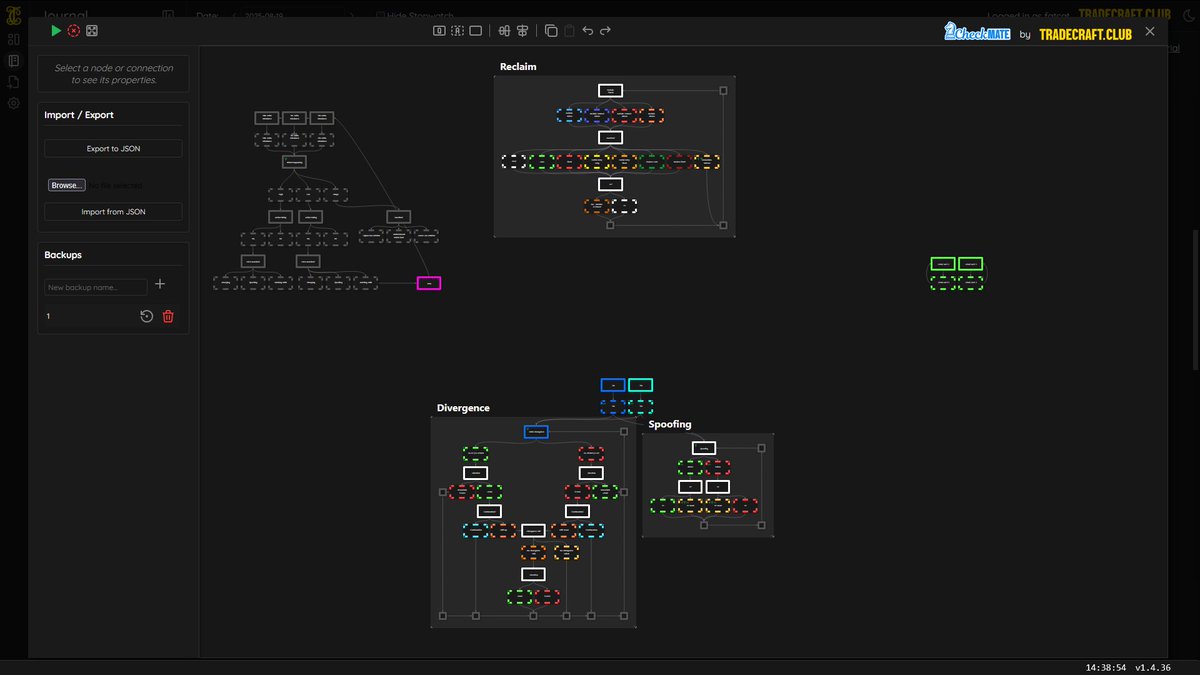Image resolution: width=1200 pixels, height=675 pixels.
Task: Click the paste clipboard icon
Action: point(569,31)
